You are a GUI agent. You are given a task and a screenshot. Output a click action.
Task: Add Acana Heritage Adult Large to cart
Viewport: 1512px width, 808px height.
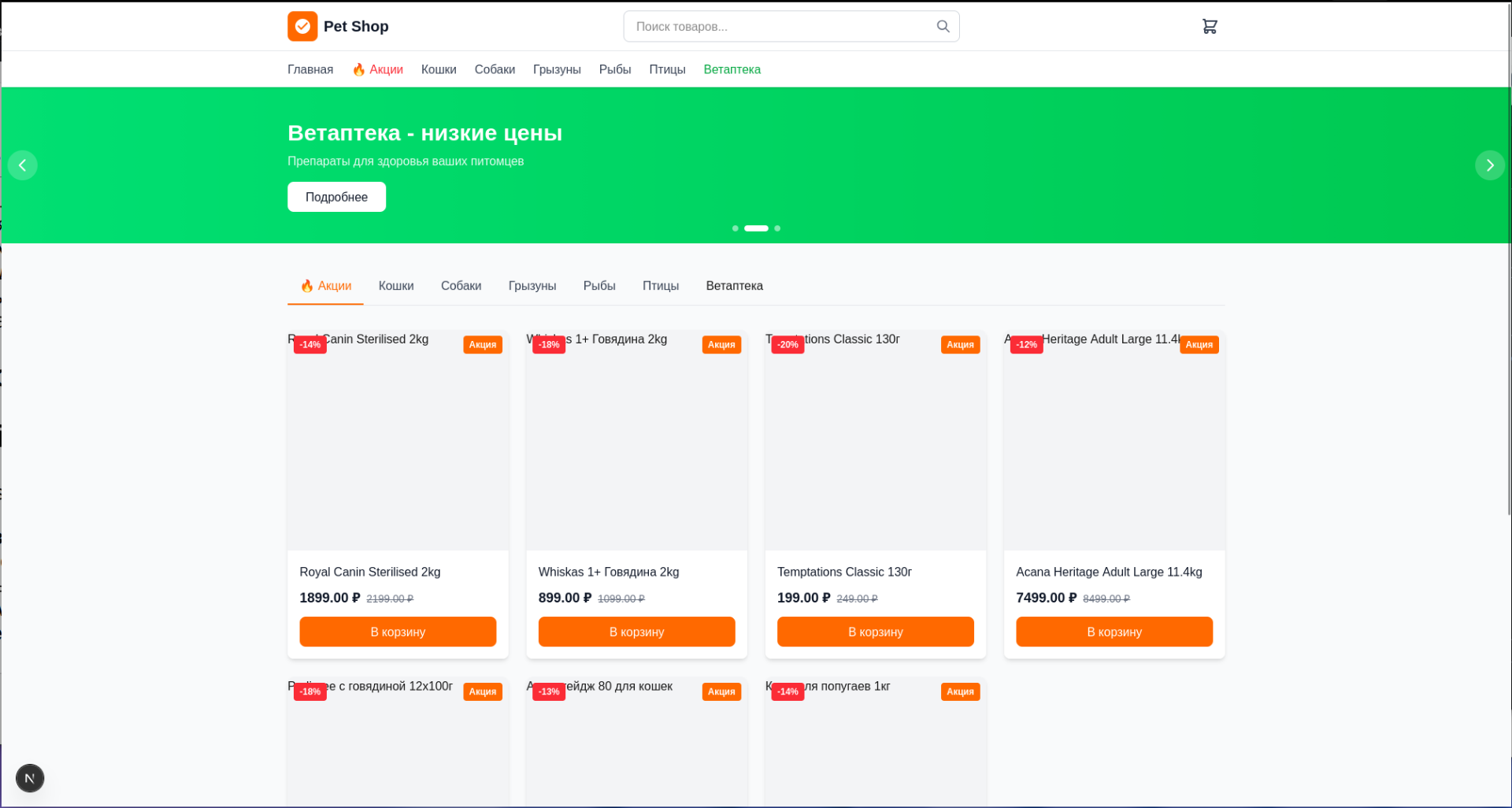click(1114, 632)
